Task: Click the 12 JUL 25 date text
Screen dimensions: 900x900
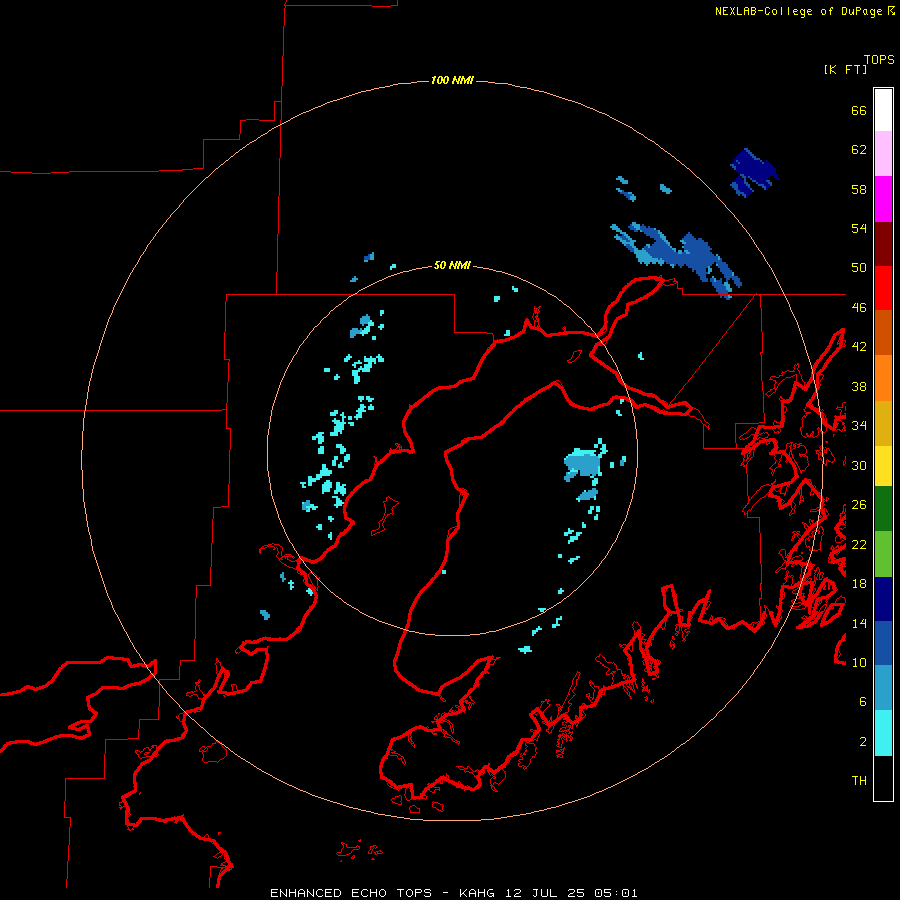Action: tap(545, 893)
